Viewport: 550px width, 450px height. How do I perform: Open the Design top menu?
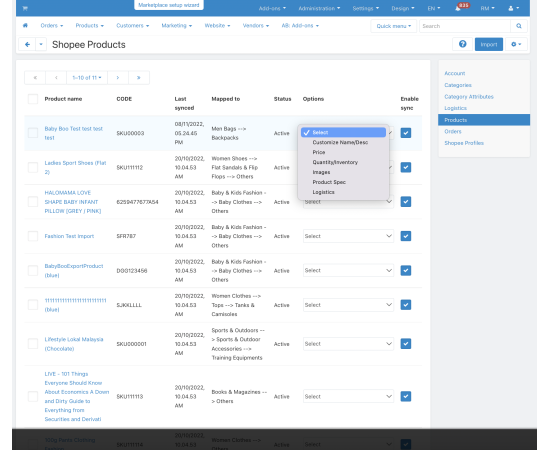coord(403,8)
